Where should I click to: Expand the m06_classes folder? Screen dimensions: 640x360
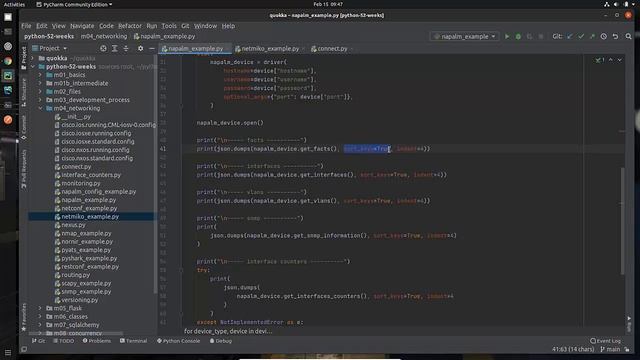click(40, 316)
